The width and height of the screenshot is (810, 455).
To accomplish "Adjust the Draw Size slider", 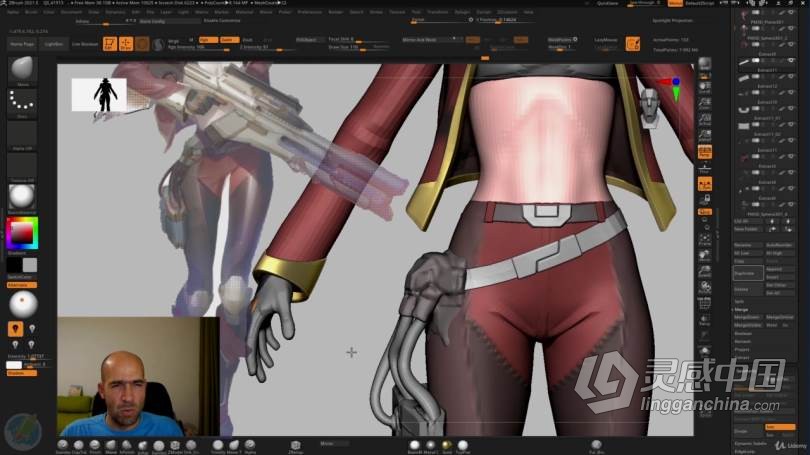I will click(359, 47).
